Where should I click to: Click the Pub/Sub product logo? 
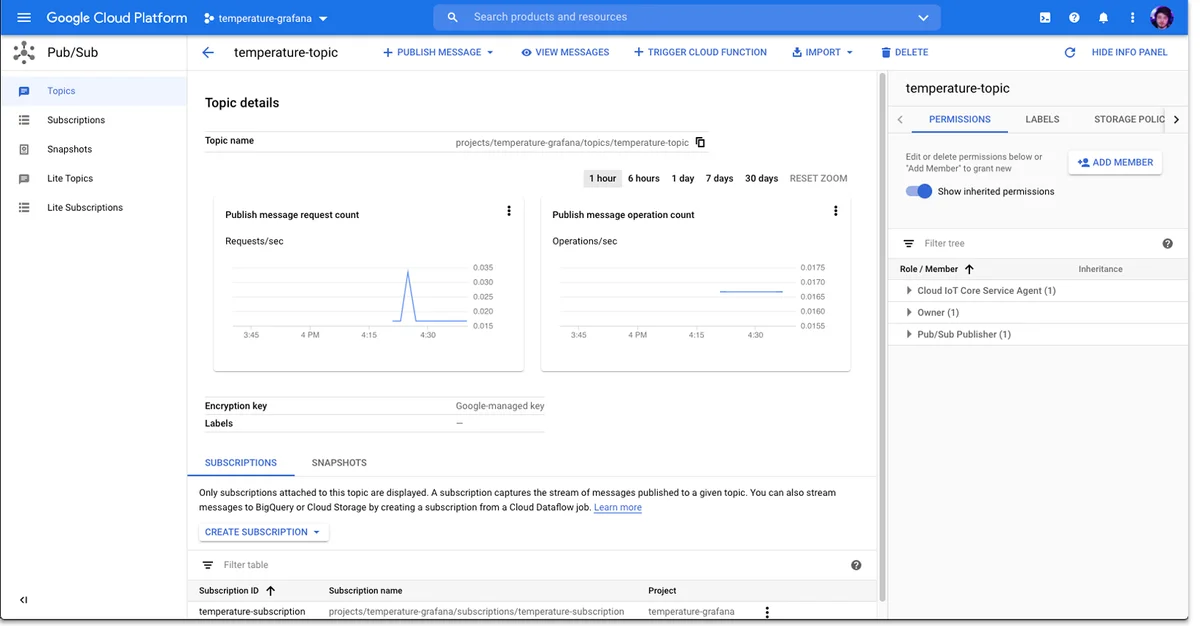[x=23, y=52]
